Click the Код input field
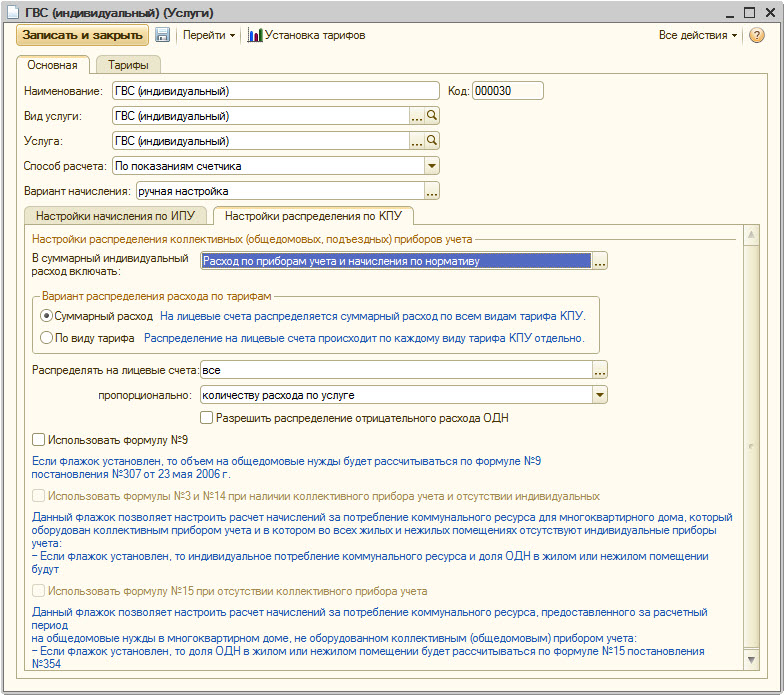 (x=508, y=91)
